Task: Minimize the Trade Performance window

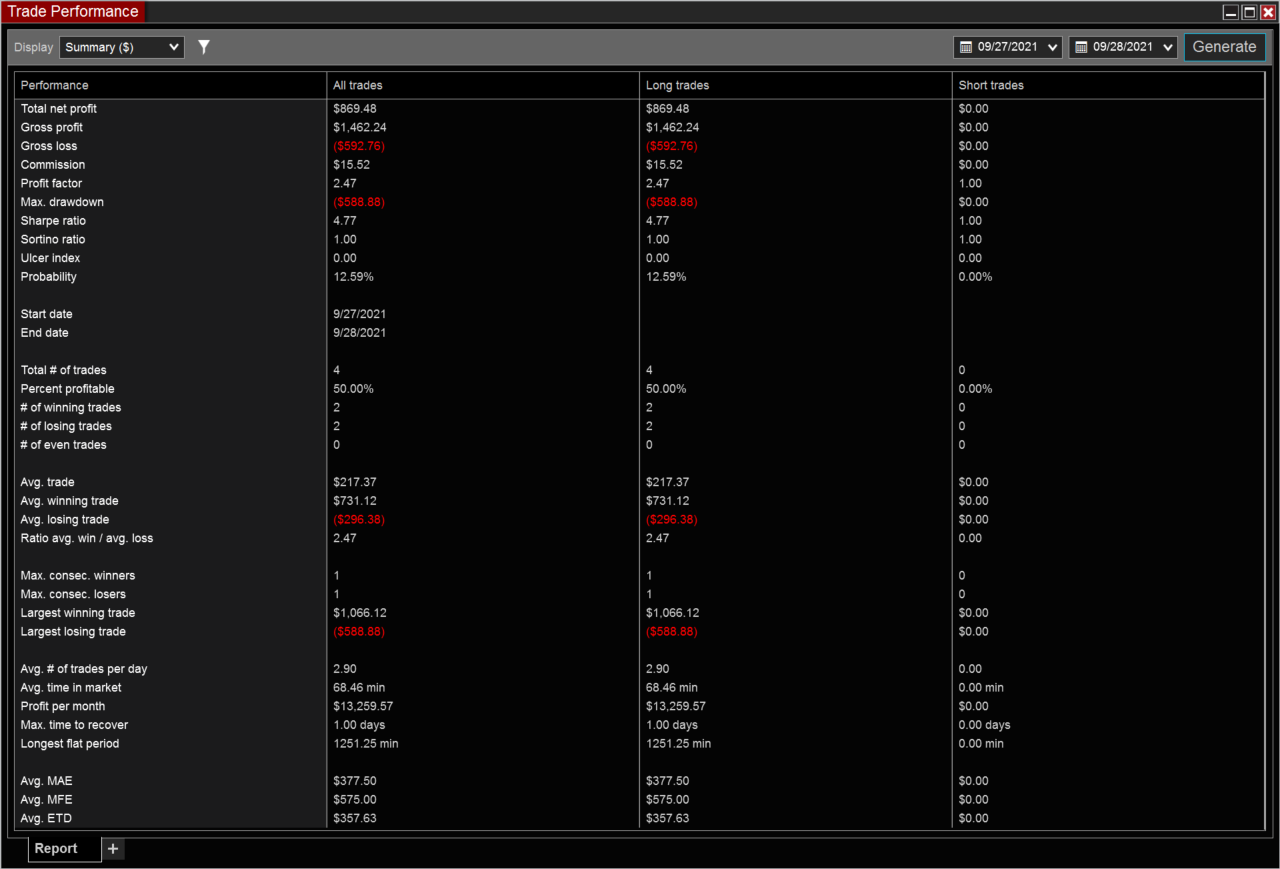Action: [1231, 12]
